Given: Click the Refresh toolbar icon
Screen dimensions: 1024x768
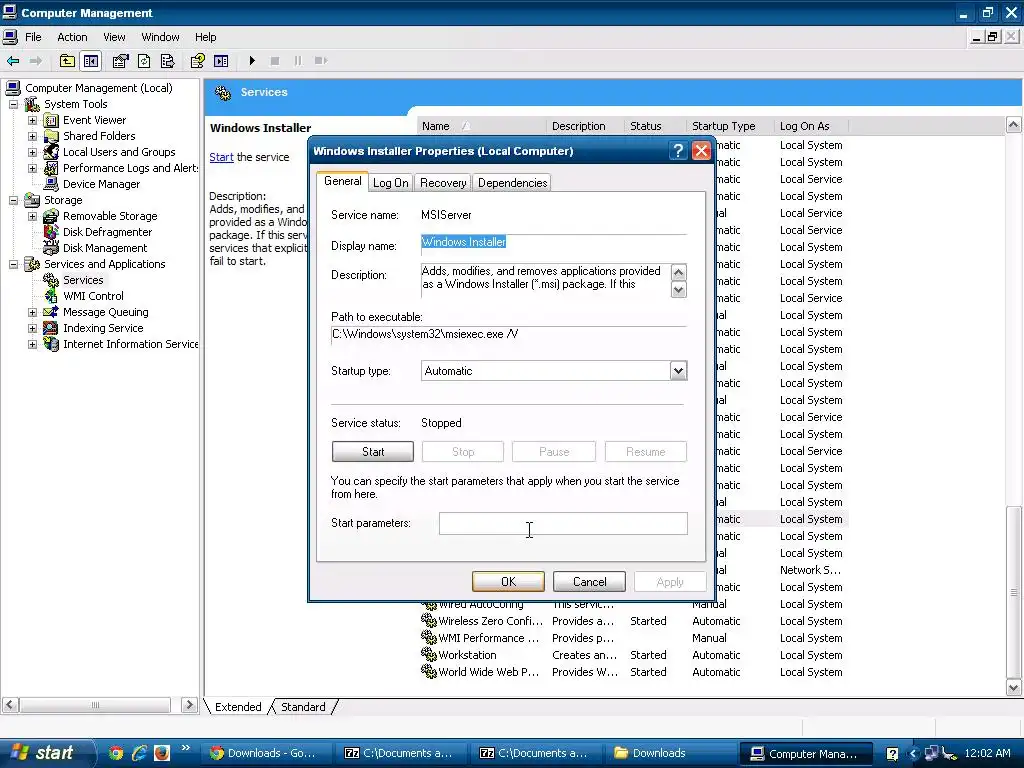Looking at the screenshot, I should click(x=144, y=61).
